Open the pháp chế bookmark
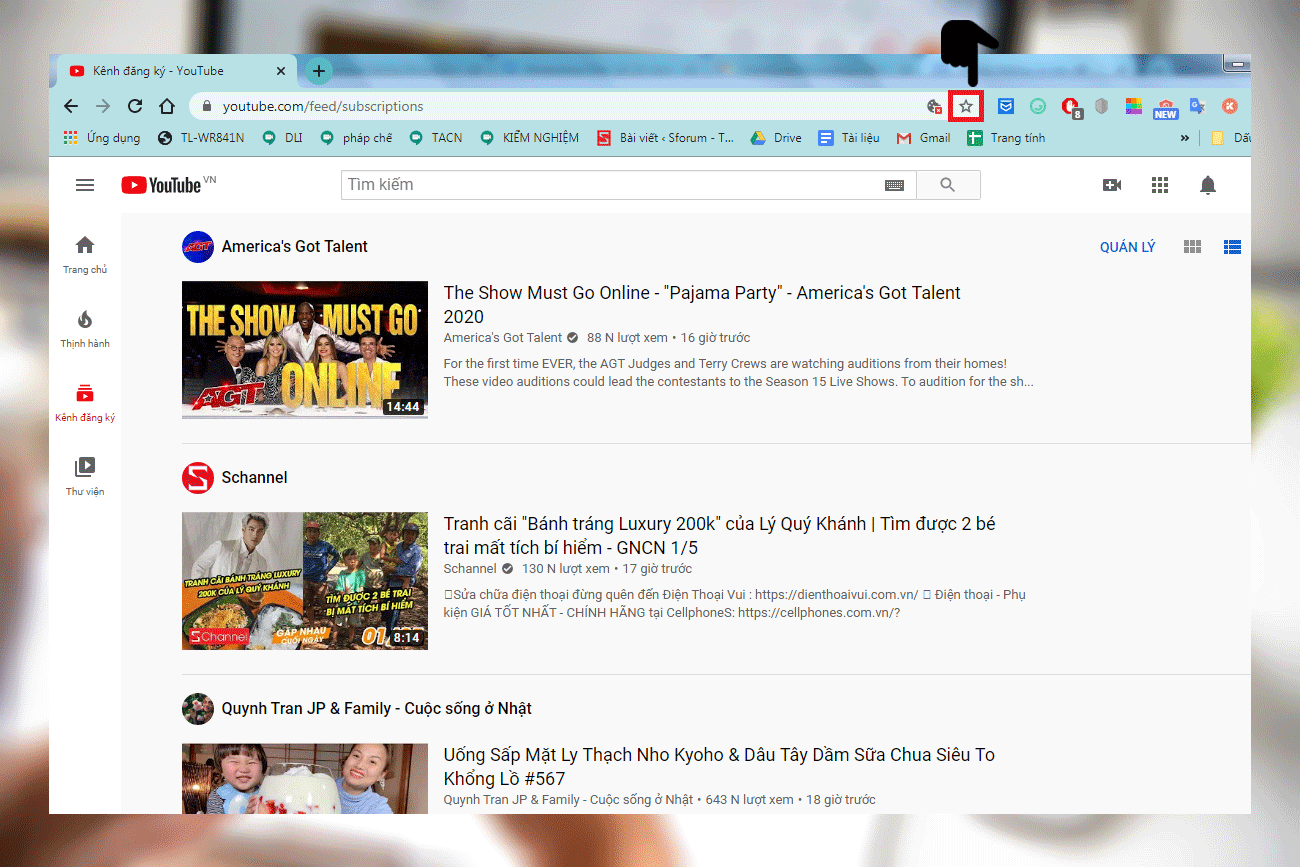This screenshot has height=867, width=1300. (356, 138)
